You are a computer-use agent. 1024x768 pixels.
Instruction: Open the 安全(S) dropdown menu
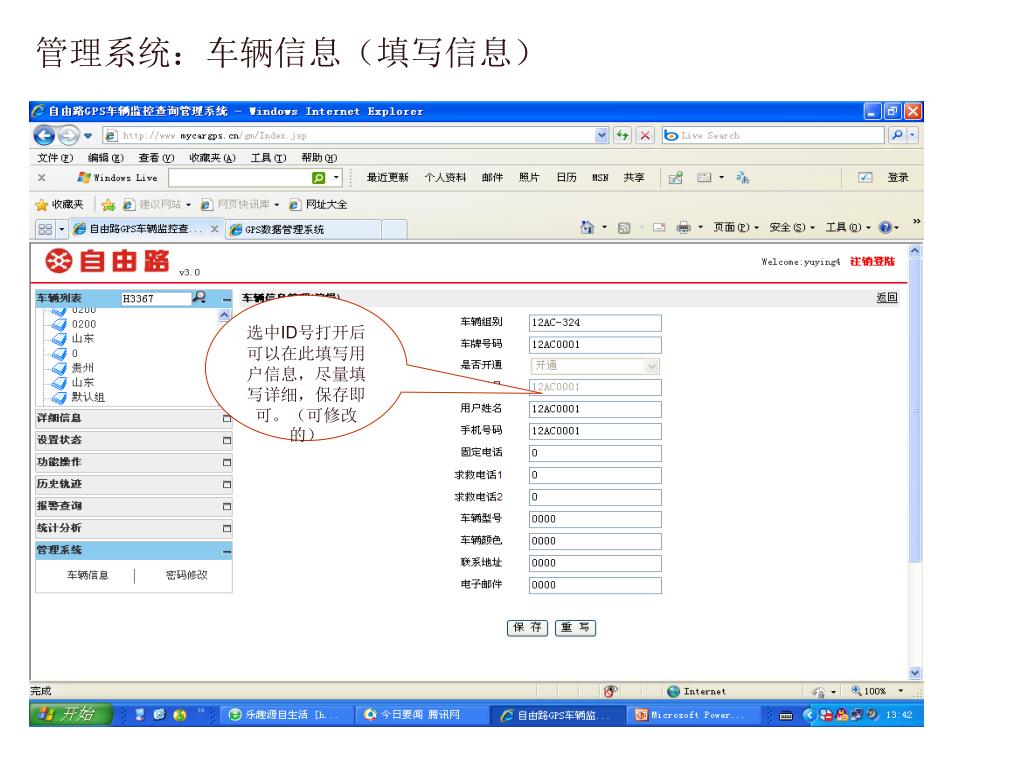792,227
